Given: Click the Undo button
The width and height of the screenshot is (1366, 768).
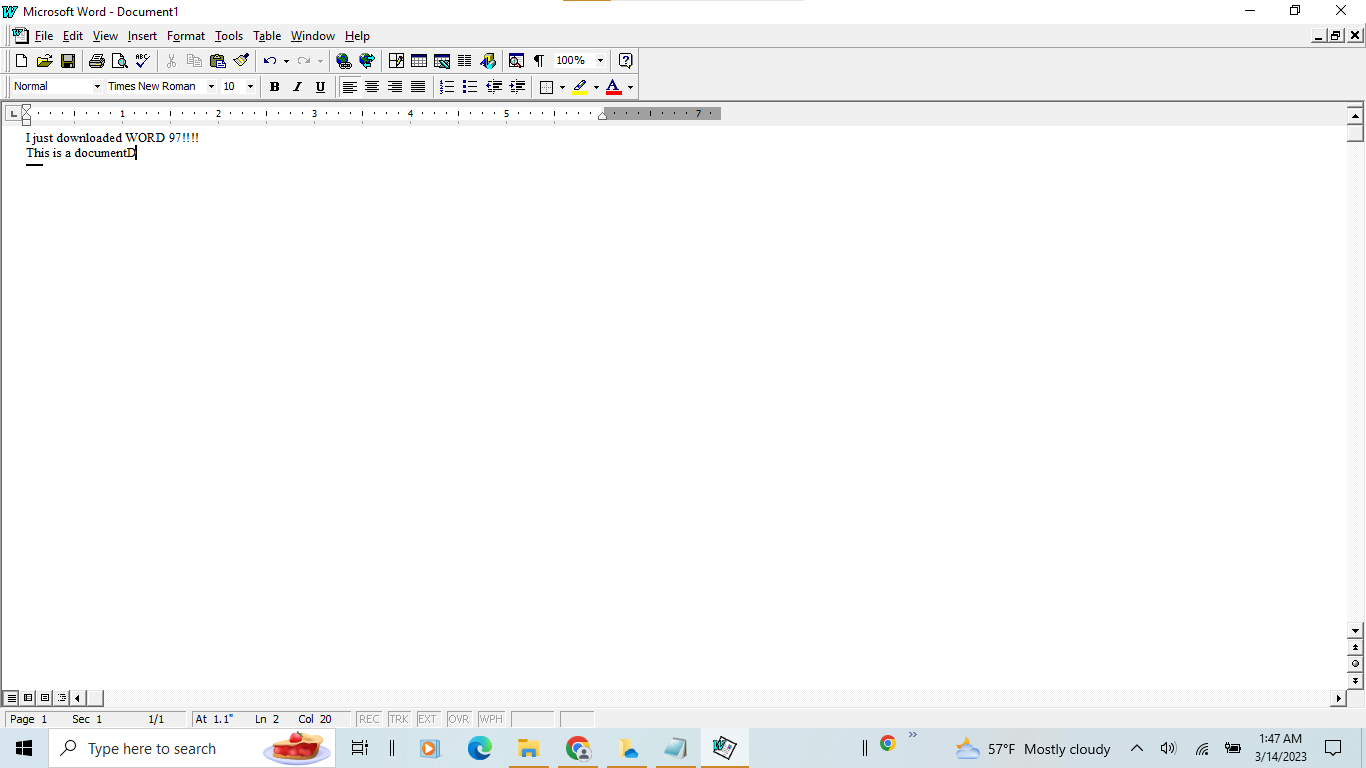Looking at the screenshot, I should tap(268, 60).
